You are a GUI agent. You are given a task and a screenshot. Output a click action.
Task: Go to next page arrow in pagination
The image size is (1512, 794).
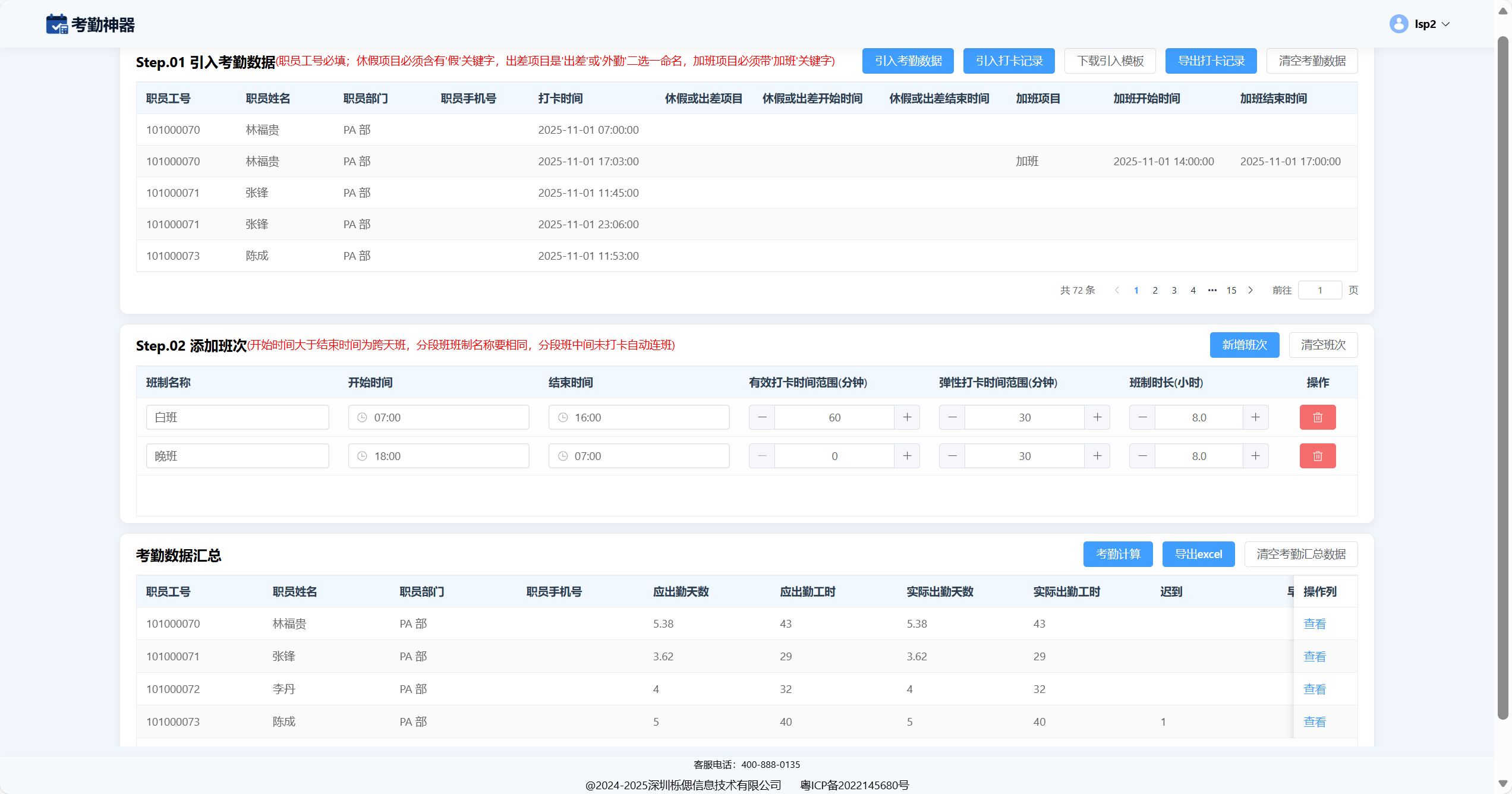click(x=1250, y=290)
